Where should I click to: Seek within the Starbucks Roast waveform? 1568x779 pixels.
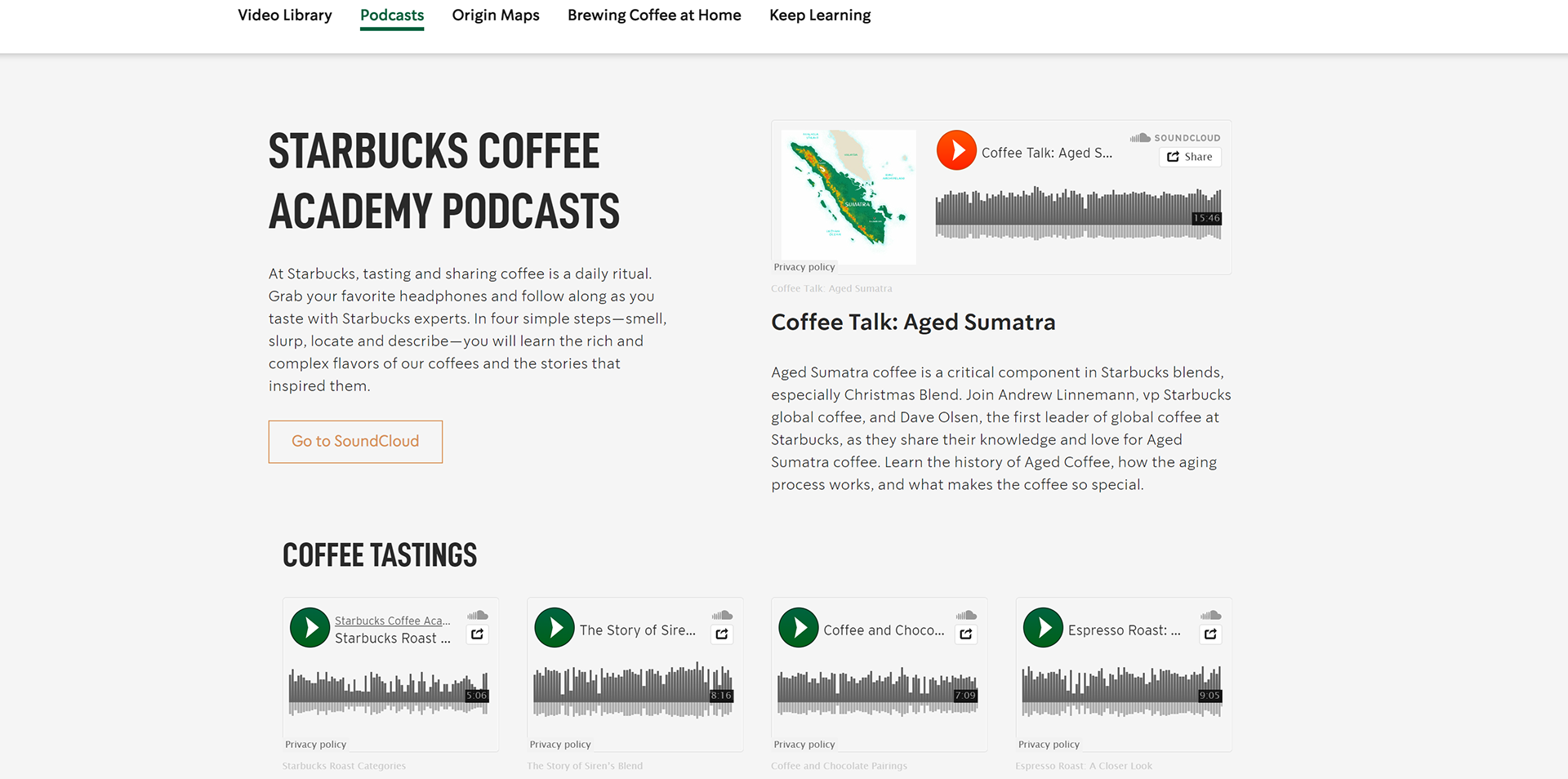pos(389,692)
